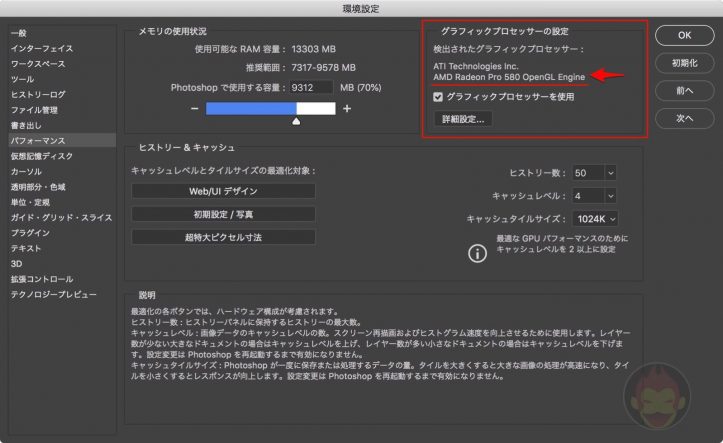This screenshot has width=723, height=443.
Task: Open the ヒストリー数 dropdown arrow
Action: (610, 173)
